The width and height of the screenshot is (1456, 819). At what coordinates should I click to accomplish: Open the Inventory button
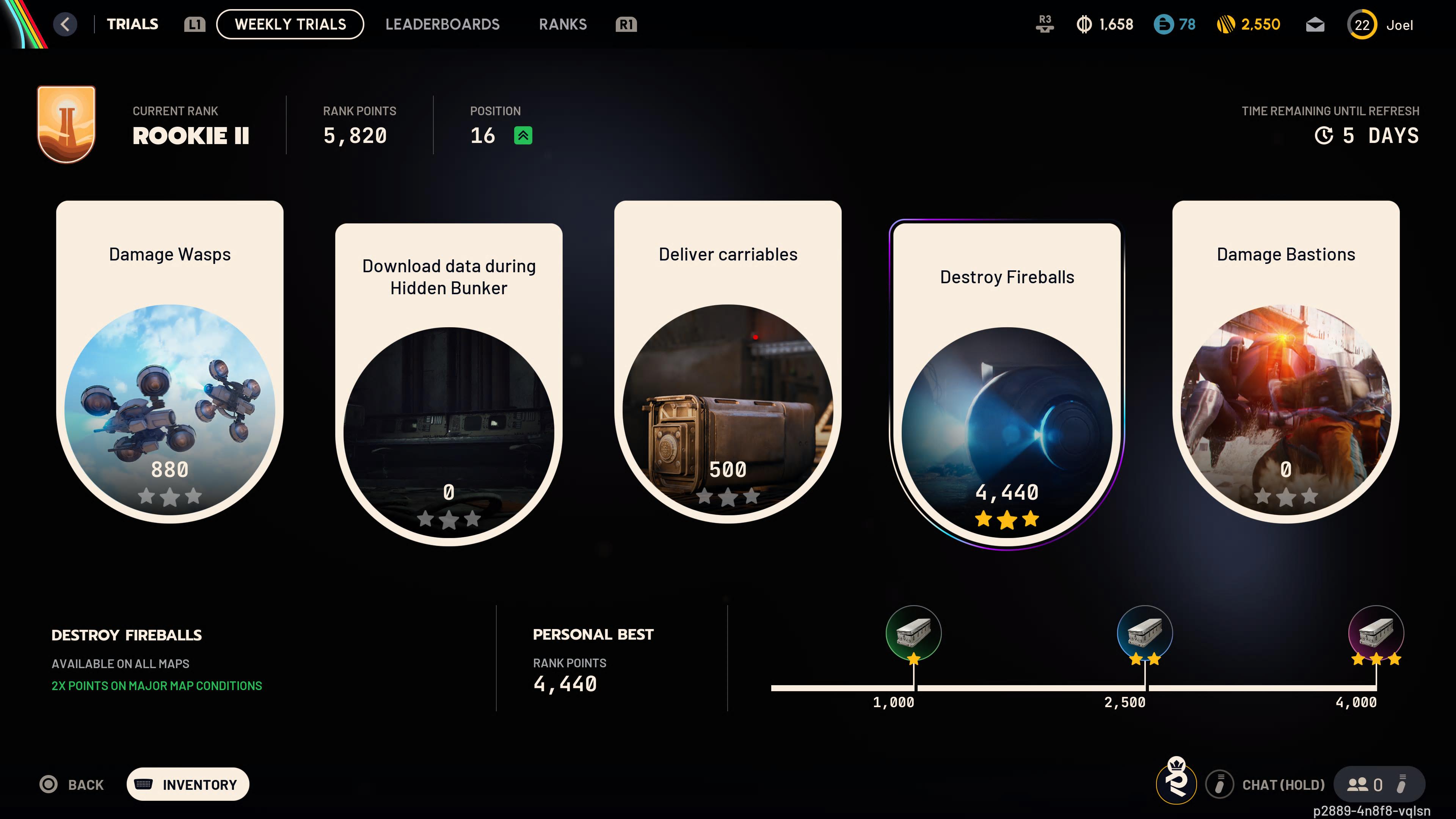[188, 784]
